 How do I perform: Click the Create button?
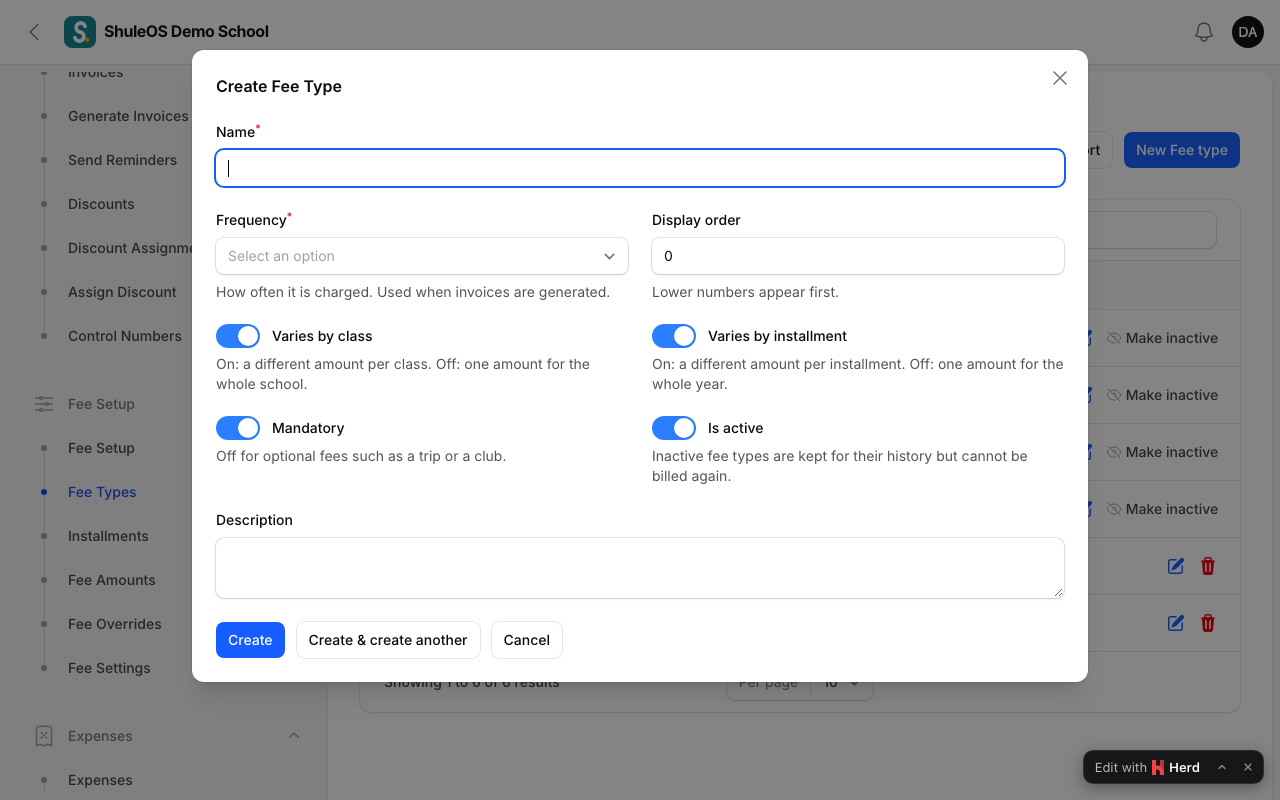(250, 640)
